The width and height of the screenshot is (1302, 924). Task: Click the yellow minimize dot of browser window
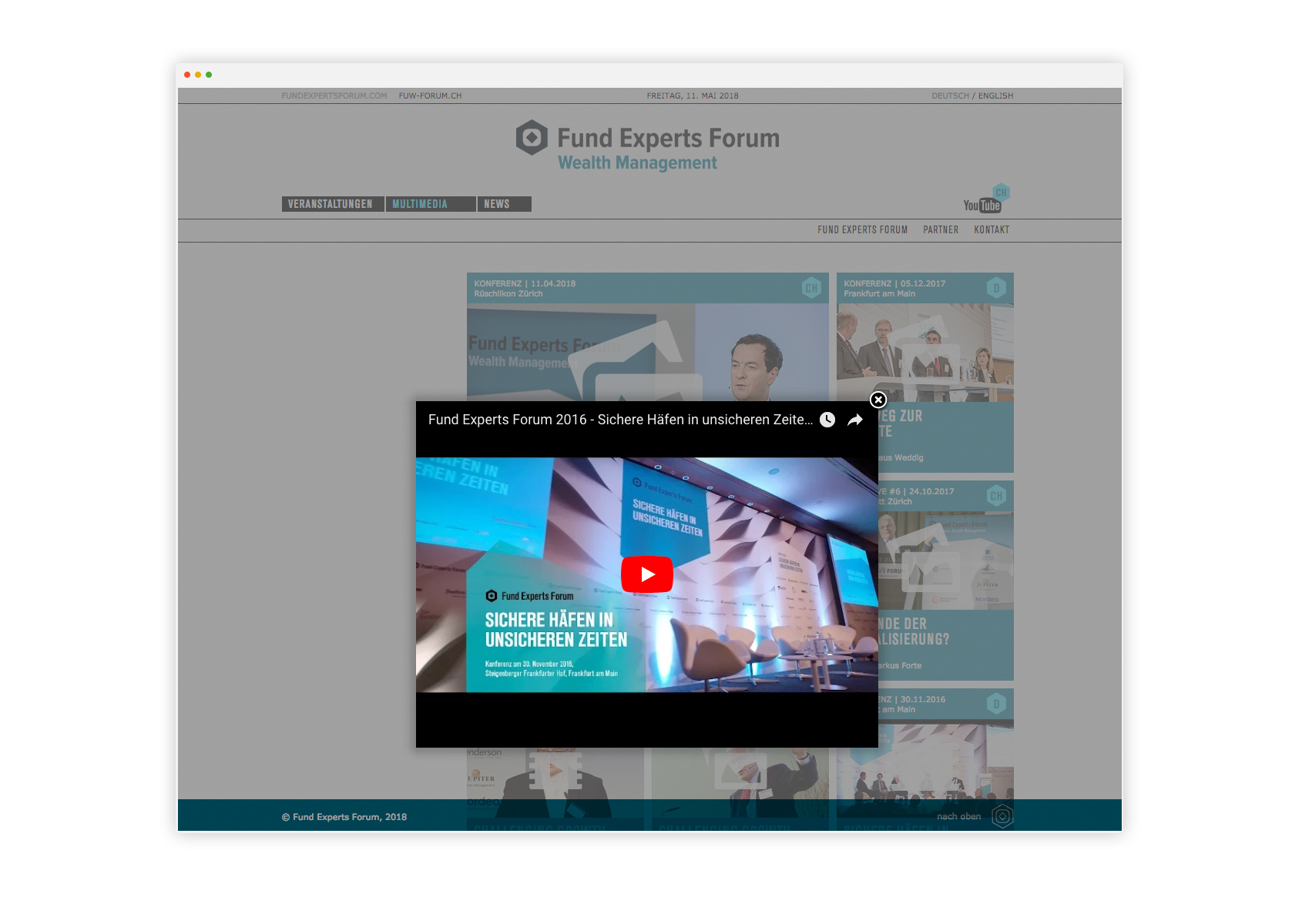(x=198, y=75)
